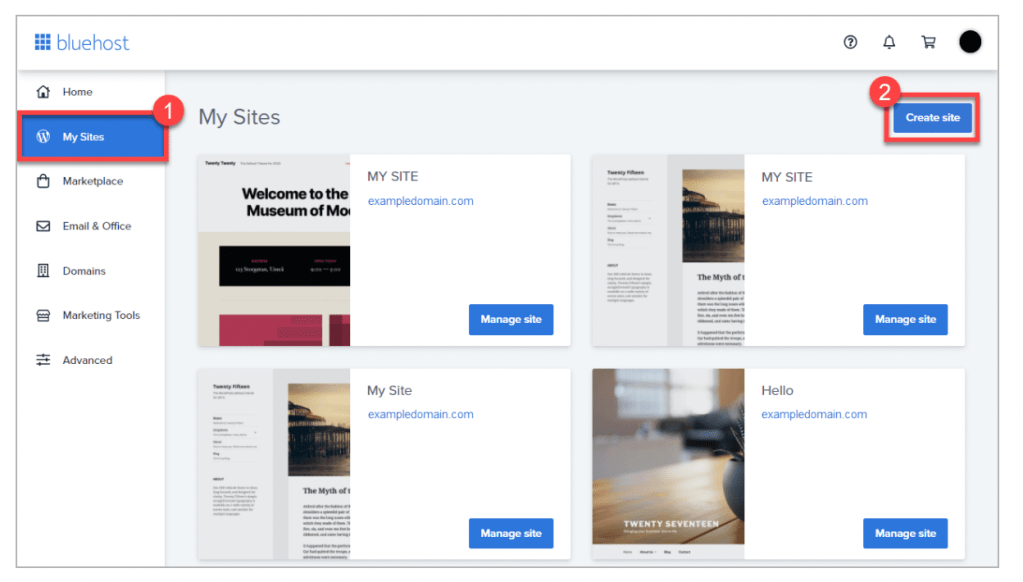Image resolution: width=1023 pixels, height=582 pixels.
Task: Open exampledomain.com link on top-right MY SITE card
Action: coord(814,201)
